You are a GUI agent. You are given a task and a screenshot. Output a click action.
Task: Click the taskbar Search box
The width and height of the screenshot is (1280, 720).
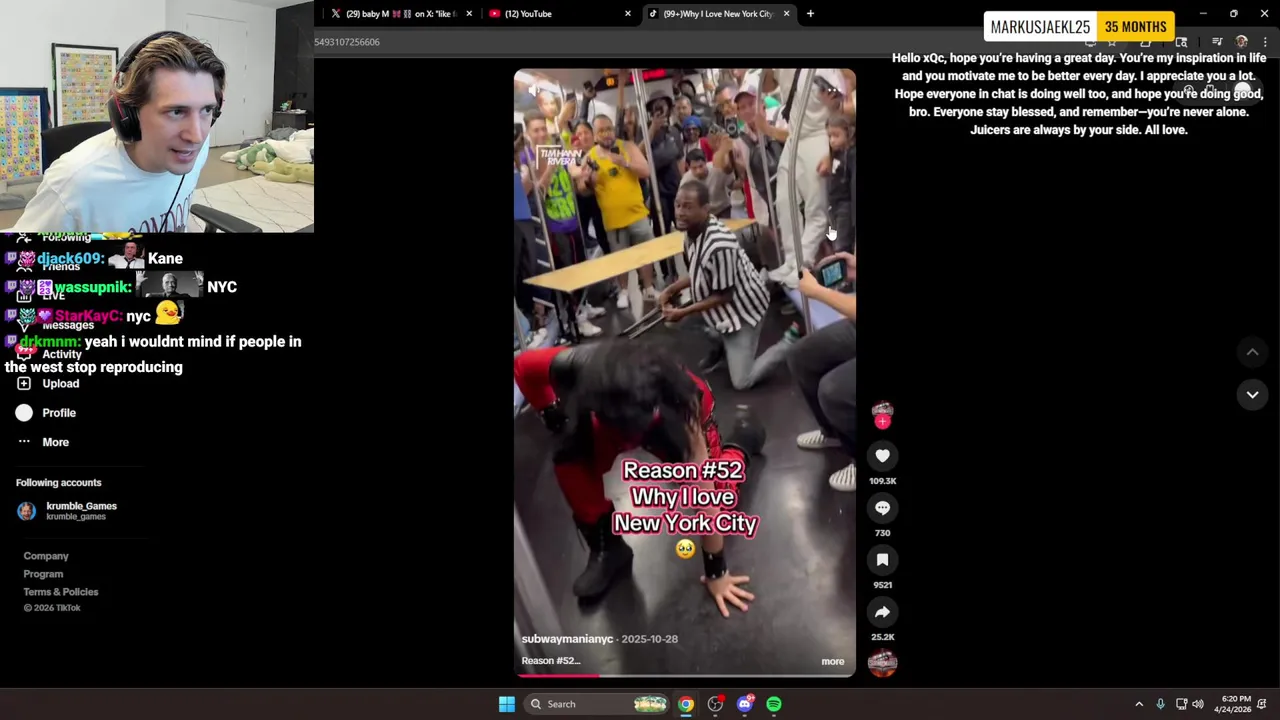pyautogui.click(x=596, y=704)
